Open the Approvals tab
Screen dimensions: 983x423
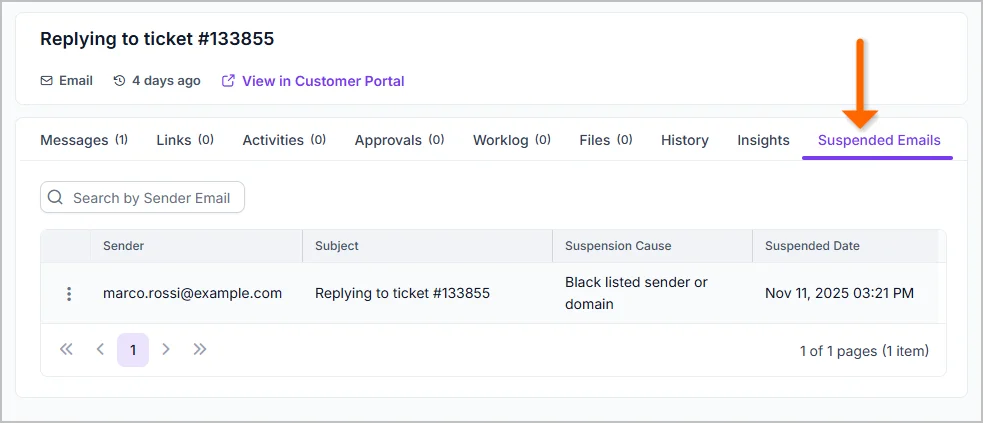coord(399,140)
